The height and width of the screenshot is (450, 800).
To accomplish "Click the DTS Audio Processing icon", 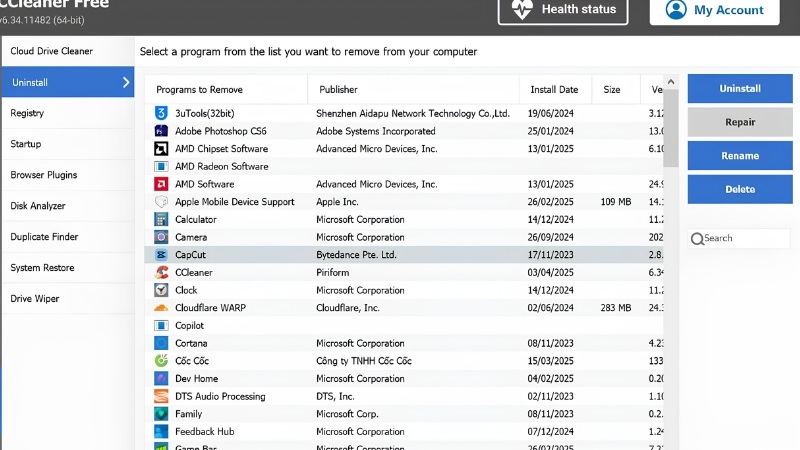I will pos(161,396).
